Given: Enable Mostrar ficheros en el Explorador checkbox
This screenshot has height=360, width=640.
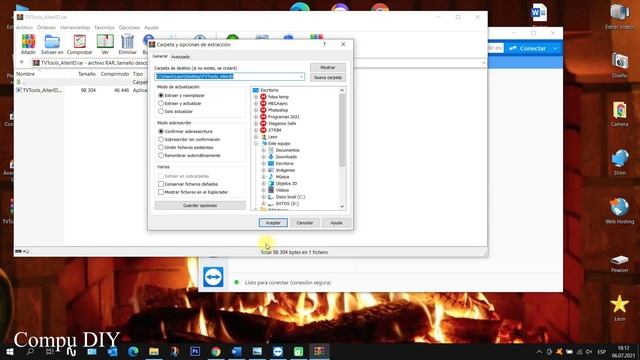Looking at the screenshot, I should pyautogui.click(x=161, y=192).
